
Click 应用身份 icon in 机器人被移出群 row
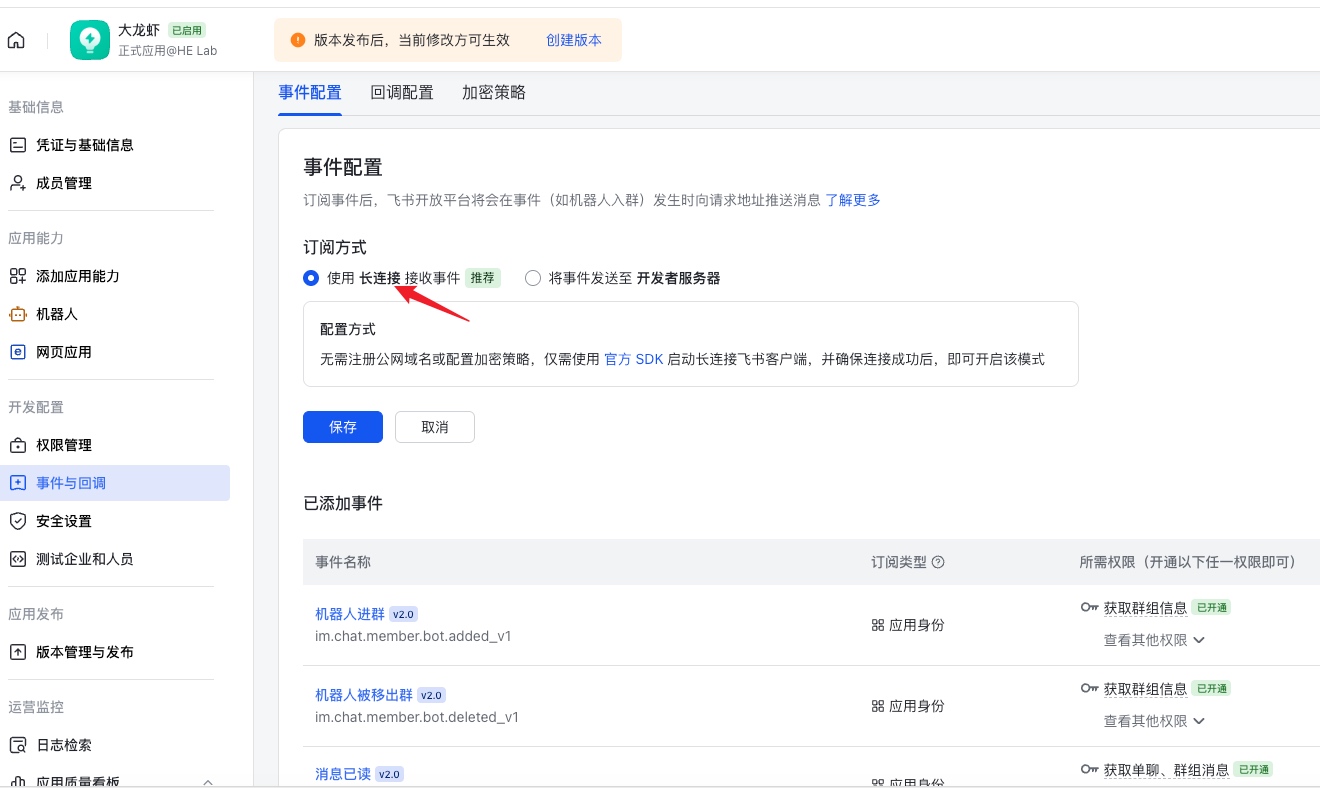coord(878,706)
